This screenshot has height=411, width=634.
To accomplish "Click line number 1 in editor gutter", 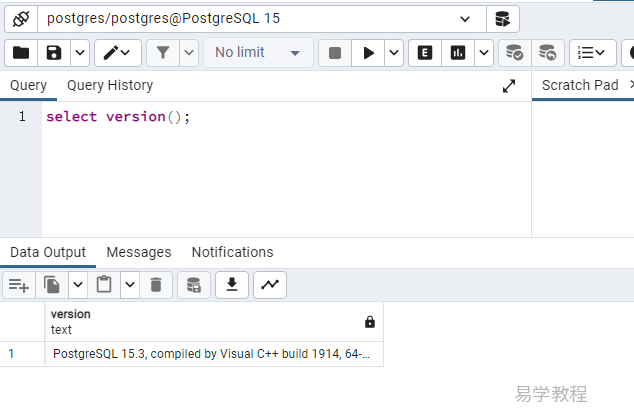I will click(22, 117).
